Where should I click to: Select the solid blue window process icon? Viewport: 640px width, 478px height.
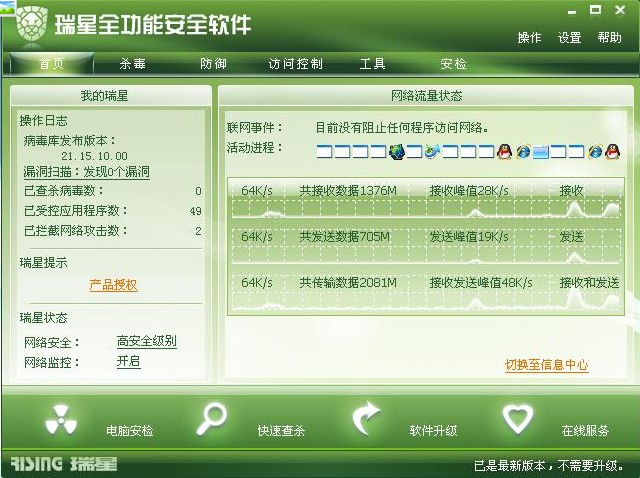tap(540, 152)
